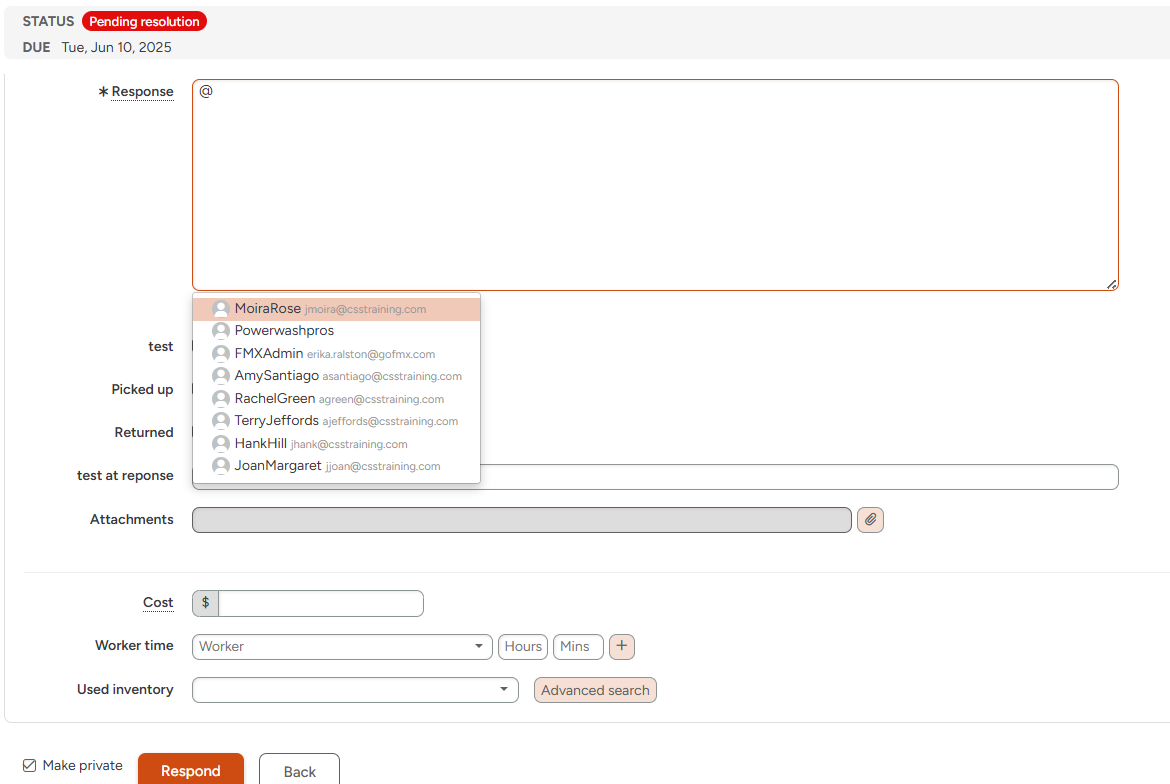This screenshot has height=784, width=1170.
Task: Open Advanced search for inventory
Action: (x=595, y=690)
